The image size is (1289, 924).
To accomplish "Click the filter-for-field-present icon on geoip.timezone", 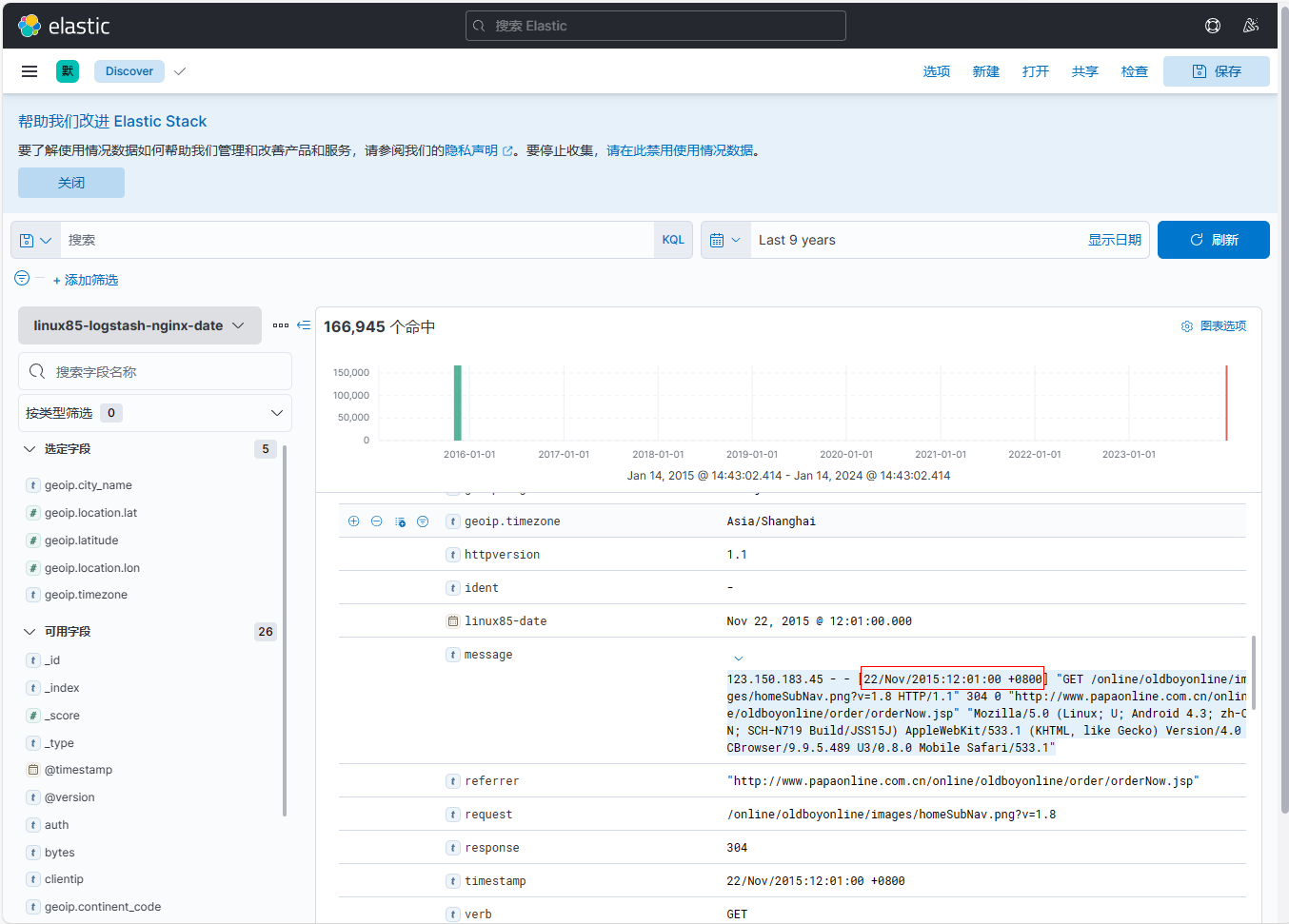I will 423,521.
